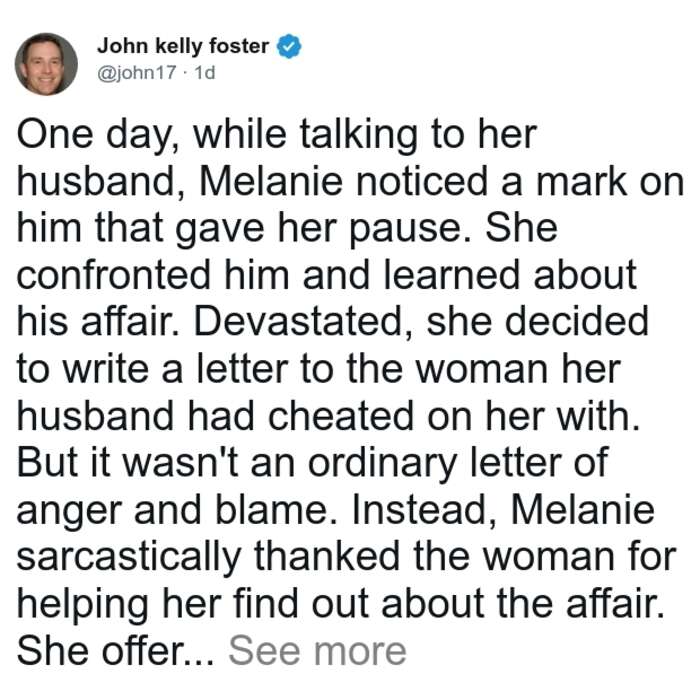Open the John kelly foster display name
The height and width of the screenshot is (700, 700).
click(183, 46)
